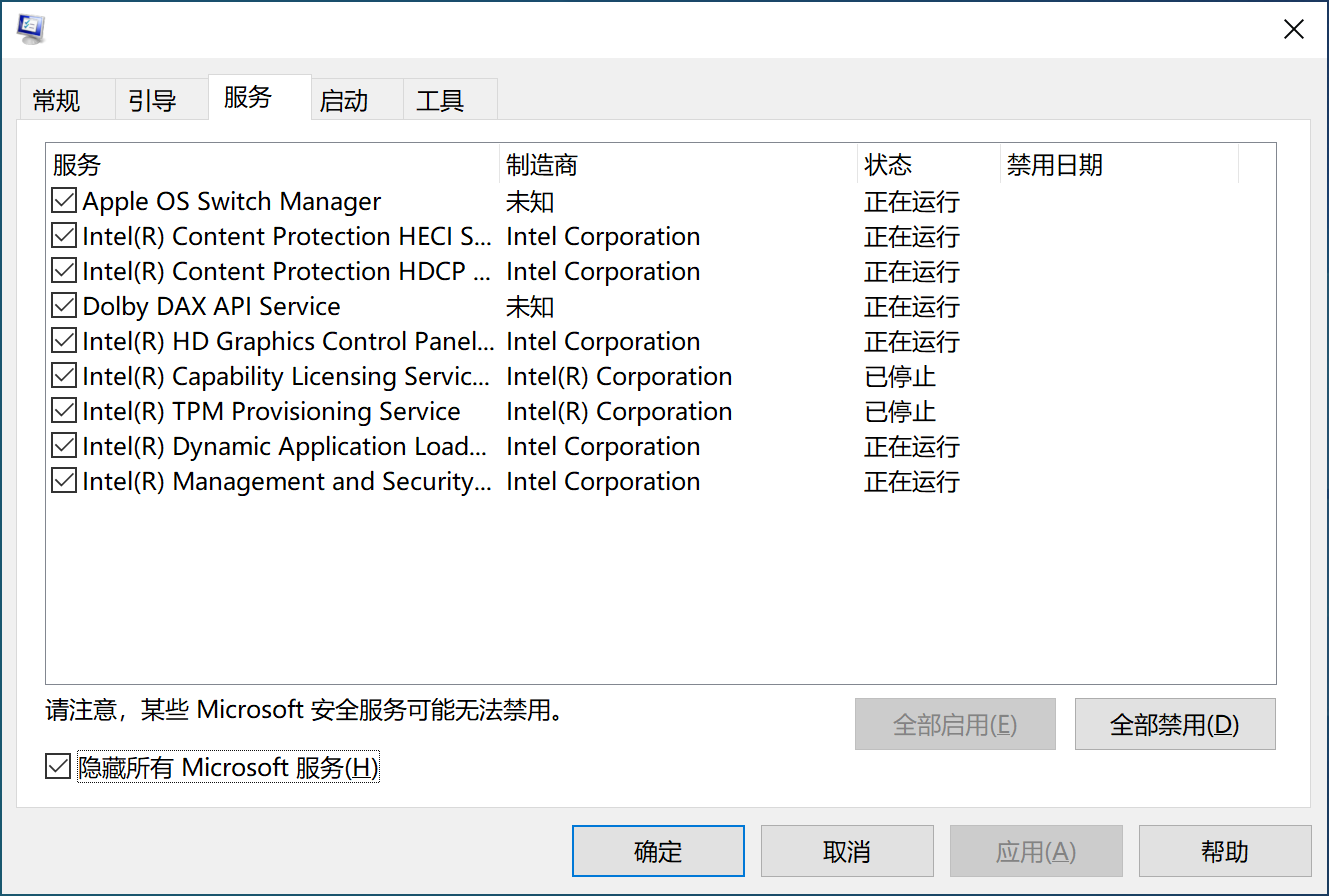1329x896 pixels.
Task: Click the msconfig icon in the title bar
Action: click(31, 29)
